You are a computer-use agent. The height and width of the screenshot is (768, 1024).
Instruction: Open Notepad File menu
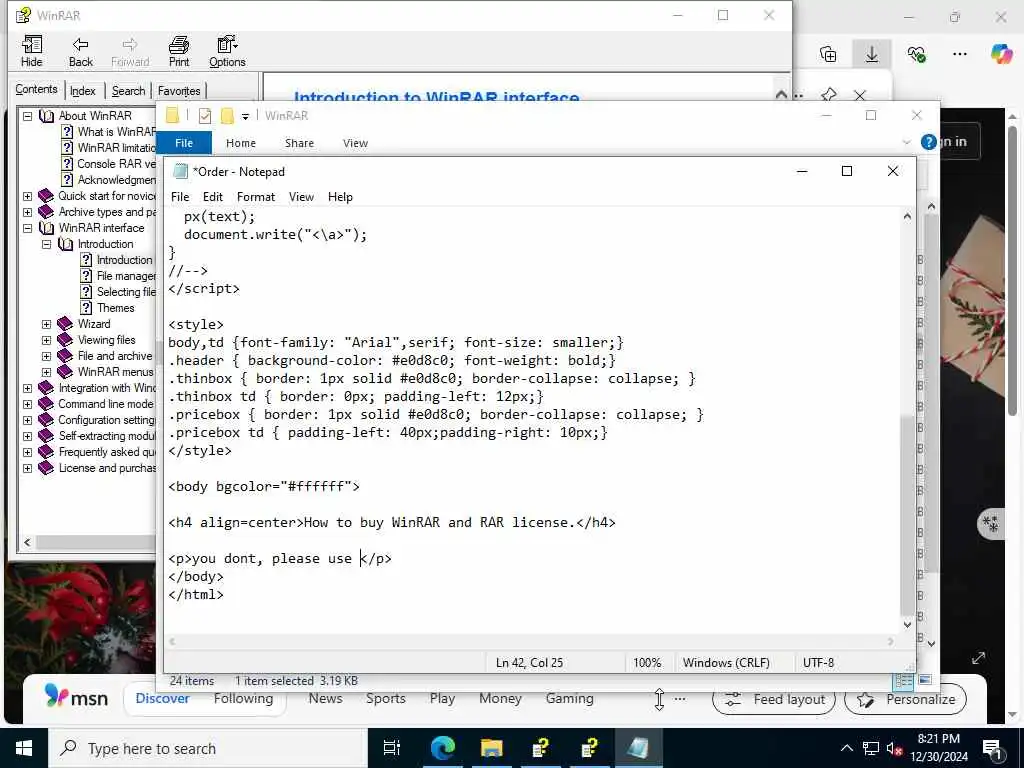[180, 197]
